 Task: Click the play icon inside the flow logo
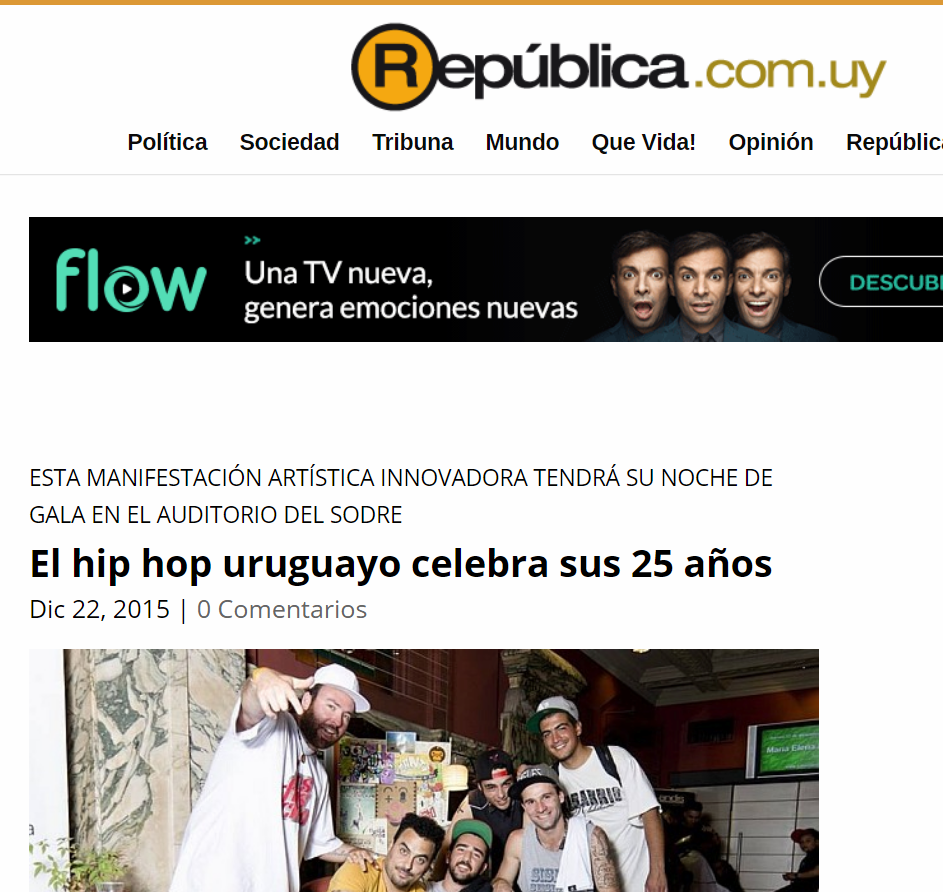click(x=127, y=289)
